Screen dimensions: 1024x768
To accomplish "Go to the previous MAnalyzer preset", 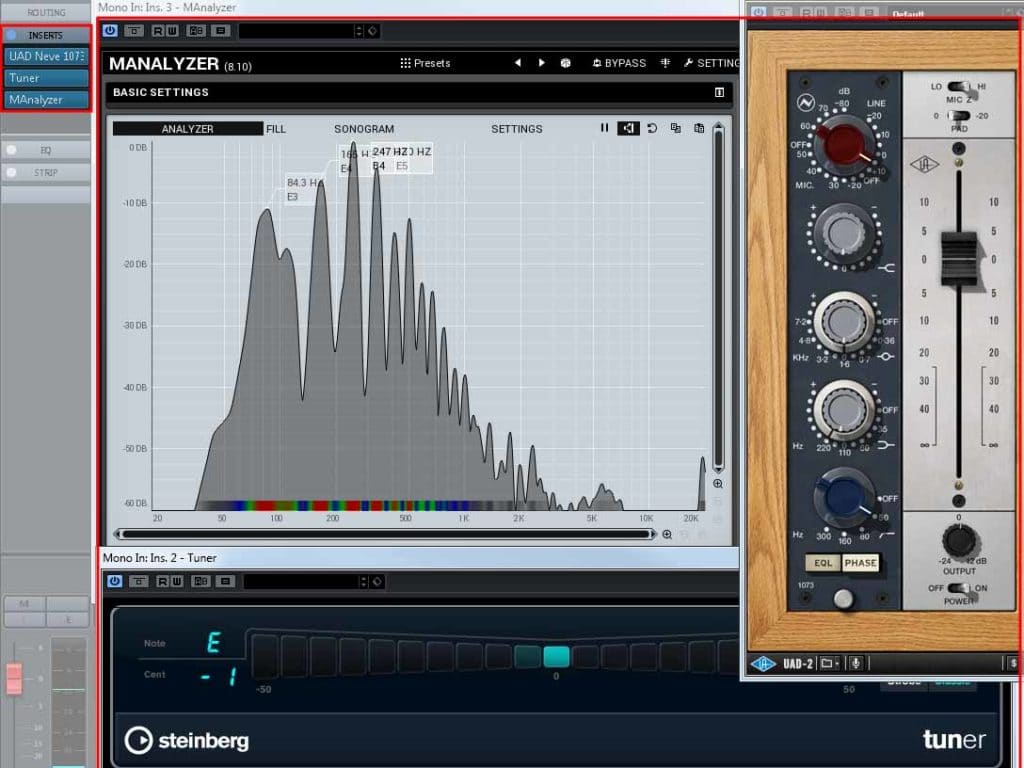I will (x=518, y=63).
